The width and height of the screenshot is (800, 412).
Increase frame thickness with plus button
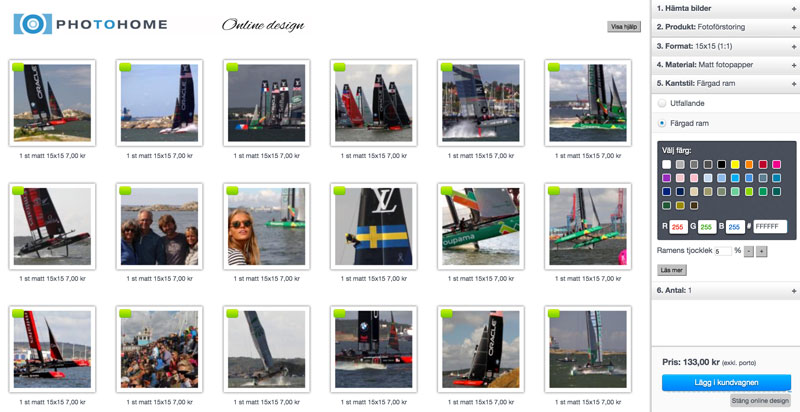point(761,251)
